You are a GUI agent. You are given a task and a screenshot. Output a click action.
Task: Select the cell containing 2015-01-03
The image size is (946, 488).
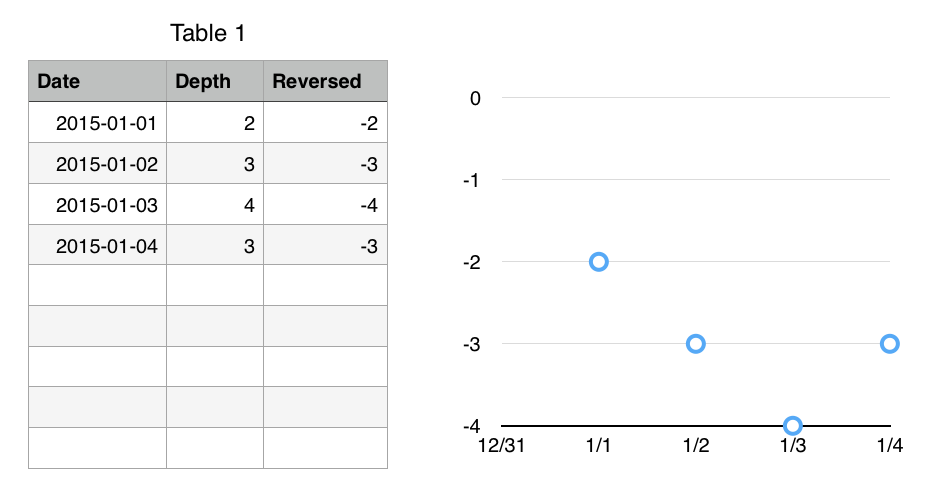point(98,204)
